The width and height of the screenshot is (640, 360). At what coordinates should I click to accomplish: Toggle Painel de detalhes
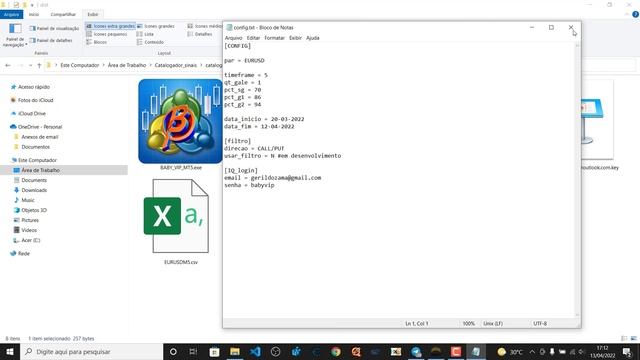(x=51, y=40)
